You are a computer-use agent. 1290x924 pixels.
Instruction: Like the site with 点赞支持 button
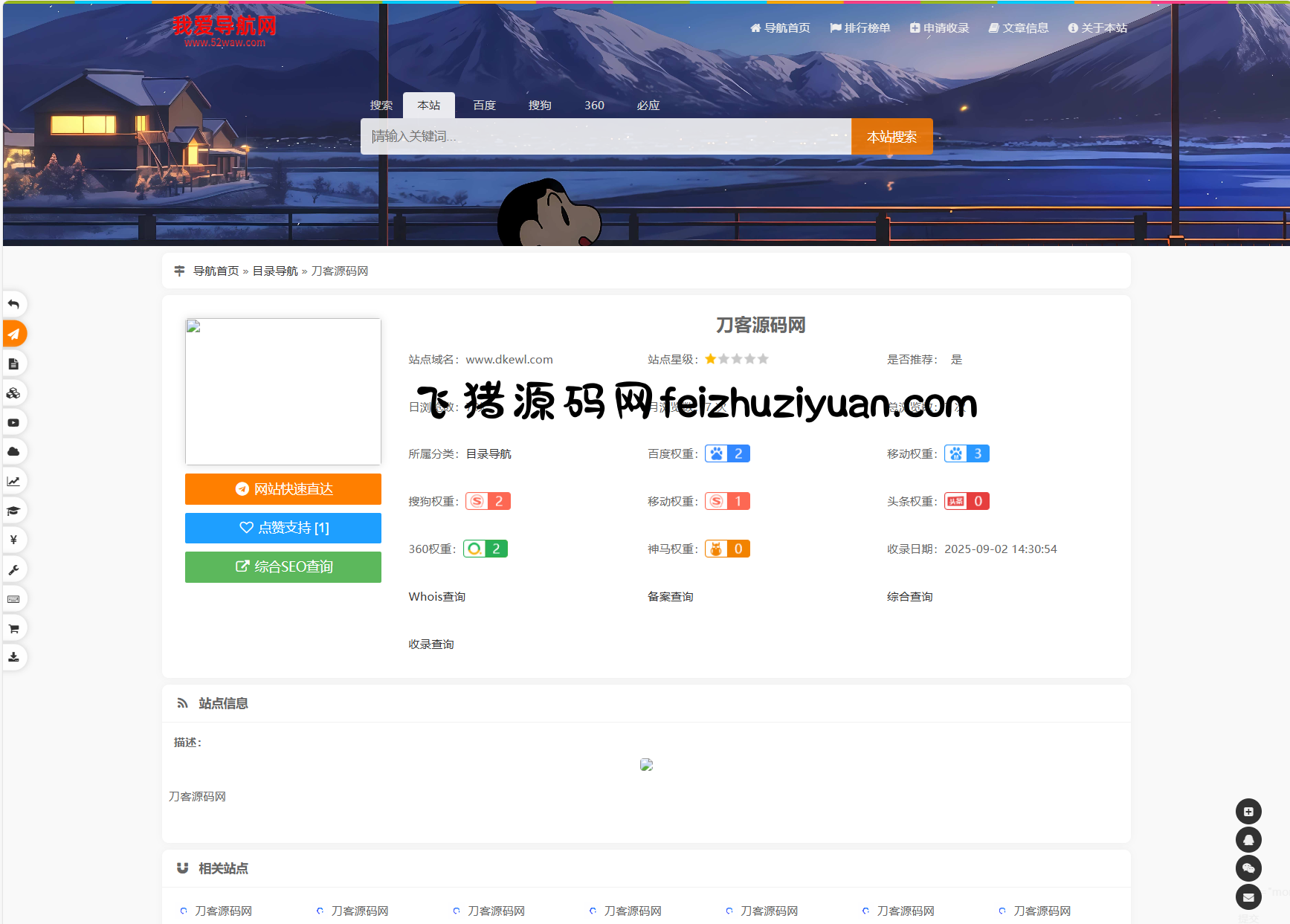tap(283, 528)
